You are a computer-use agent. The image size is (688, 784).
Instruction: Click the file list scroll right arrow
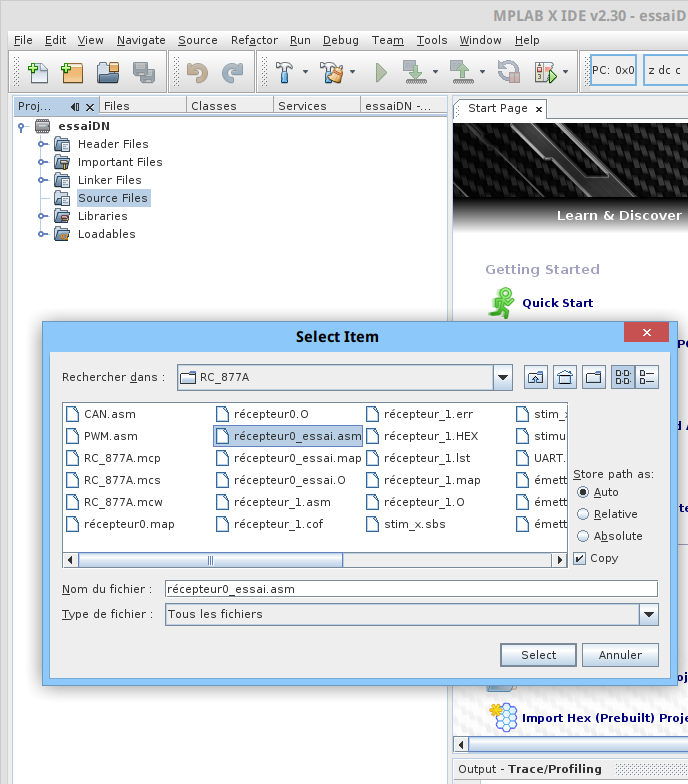(x=560, y=560)
